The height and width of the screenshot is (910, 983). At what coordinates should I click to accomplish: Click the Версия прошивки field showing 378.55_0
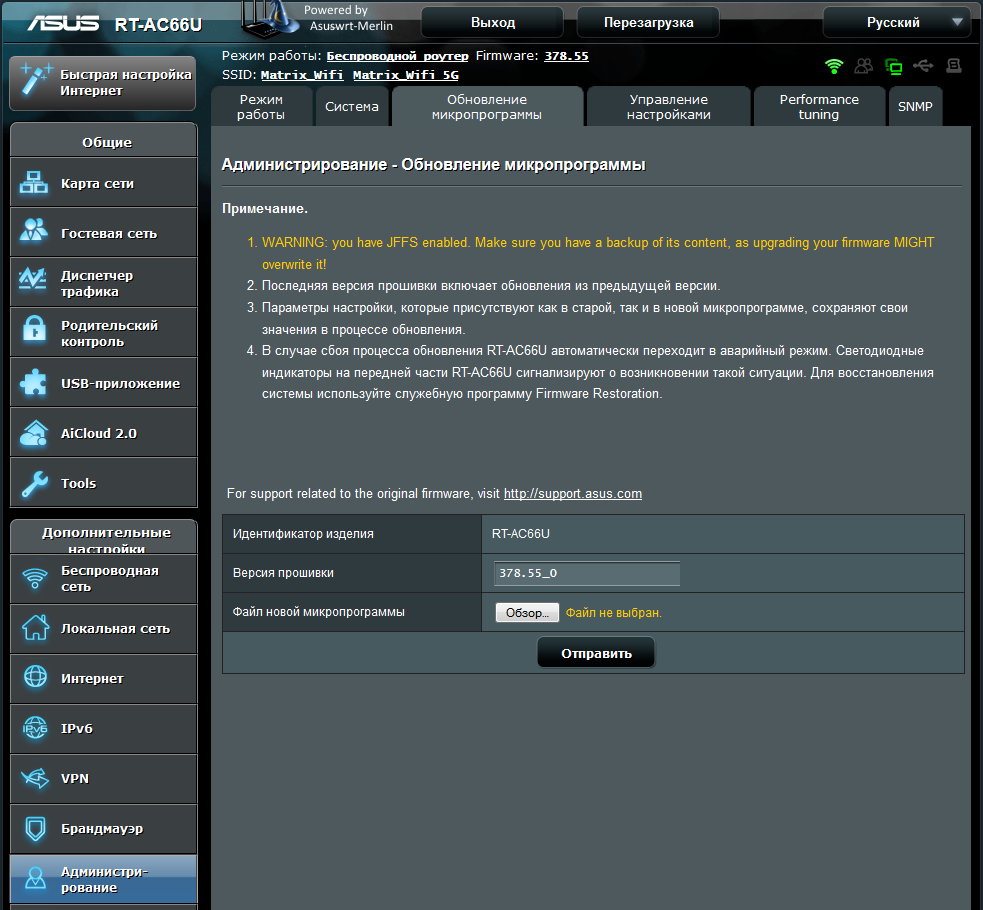(x=587, y=573)
